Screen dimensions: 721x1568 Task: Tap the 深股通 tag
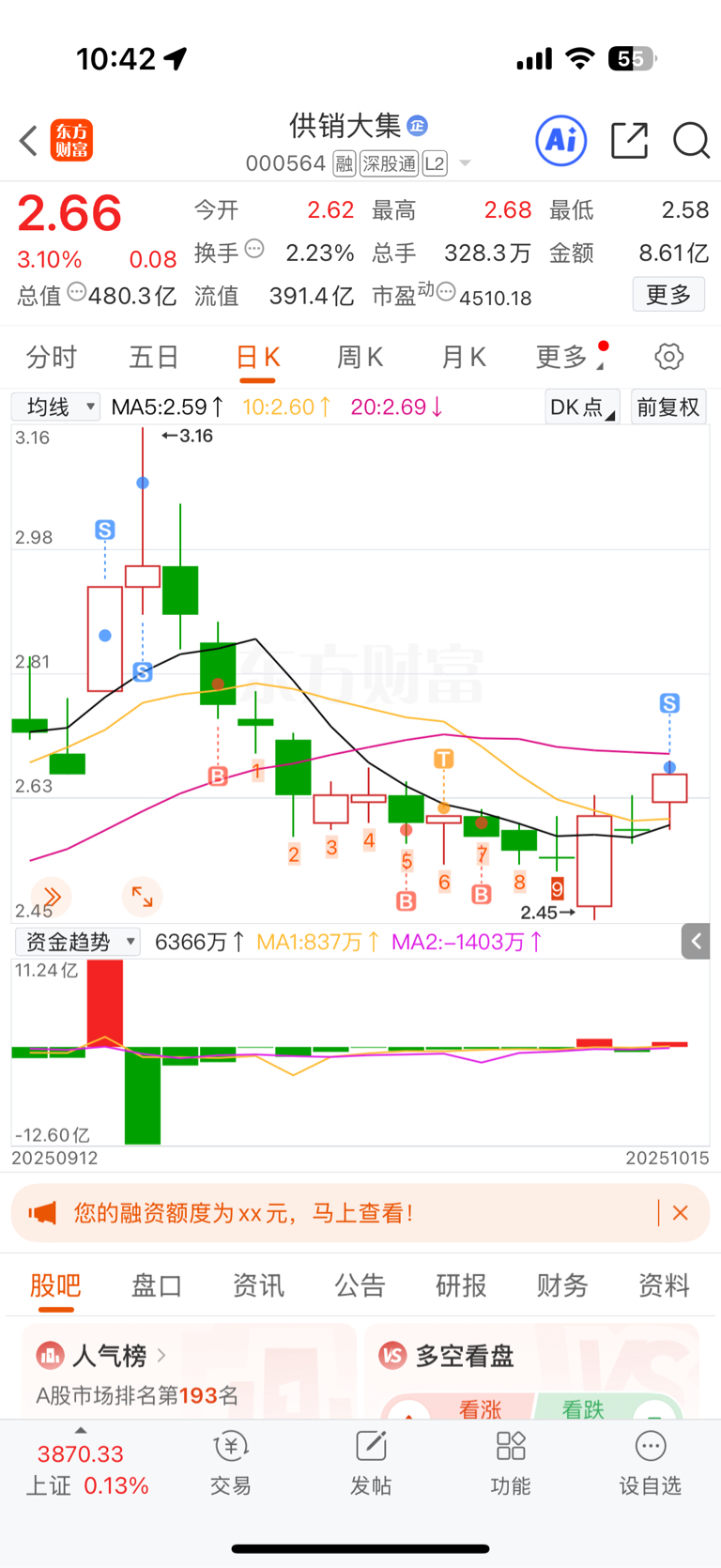[x=389, y=164]
